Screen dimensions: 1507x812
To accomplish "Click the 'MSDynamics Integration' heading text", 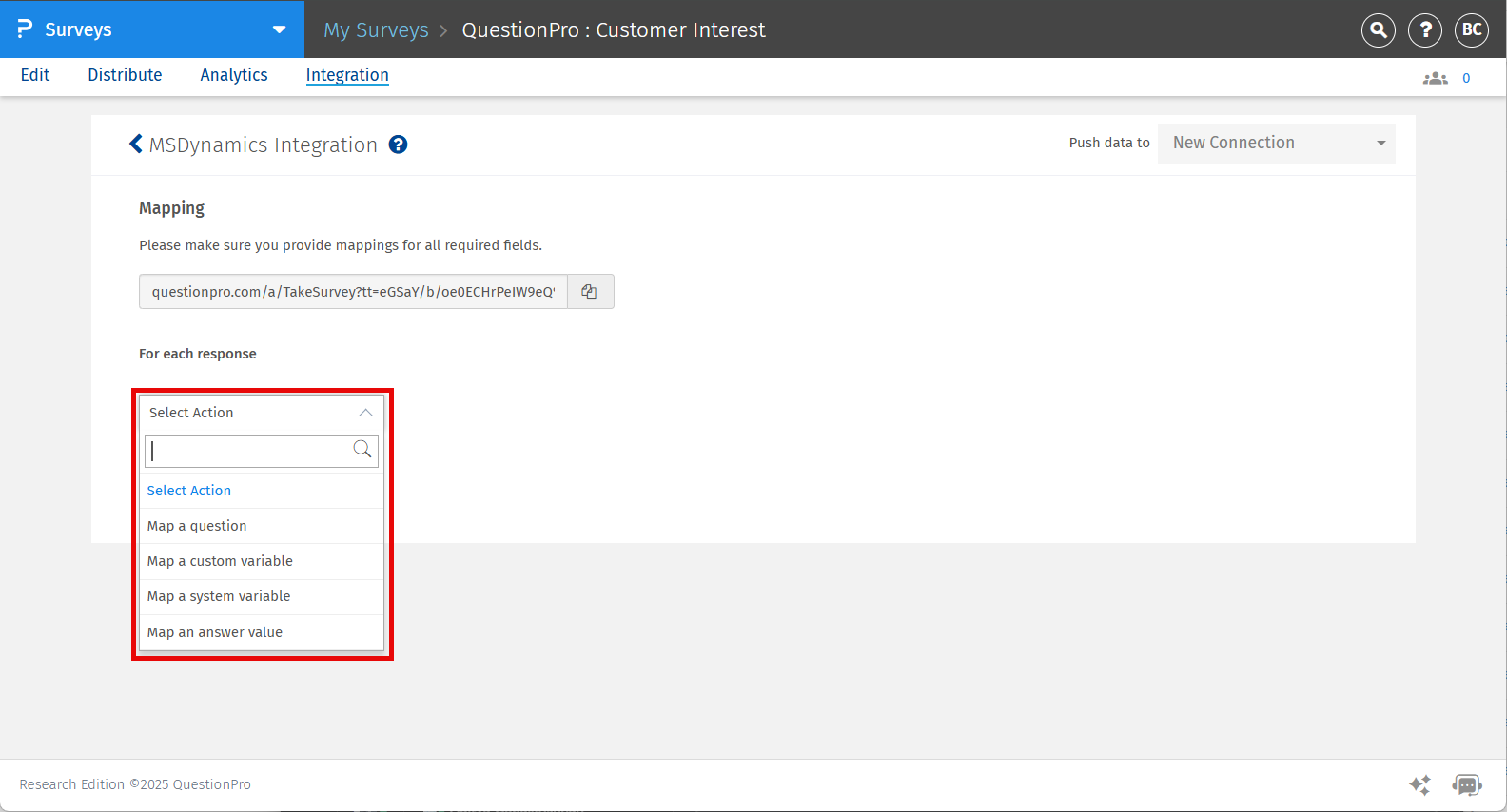I will (x=264, y=145).
